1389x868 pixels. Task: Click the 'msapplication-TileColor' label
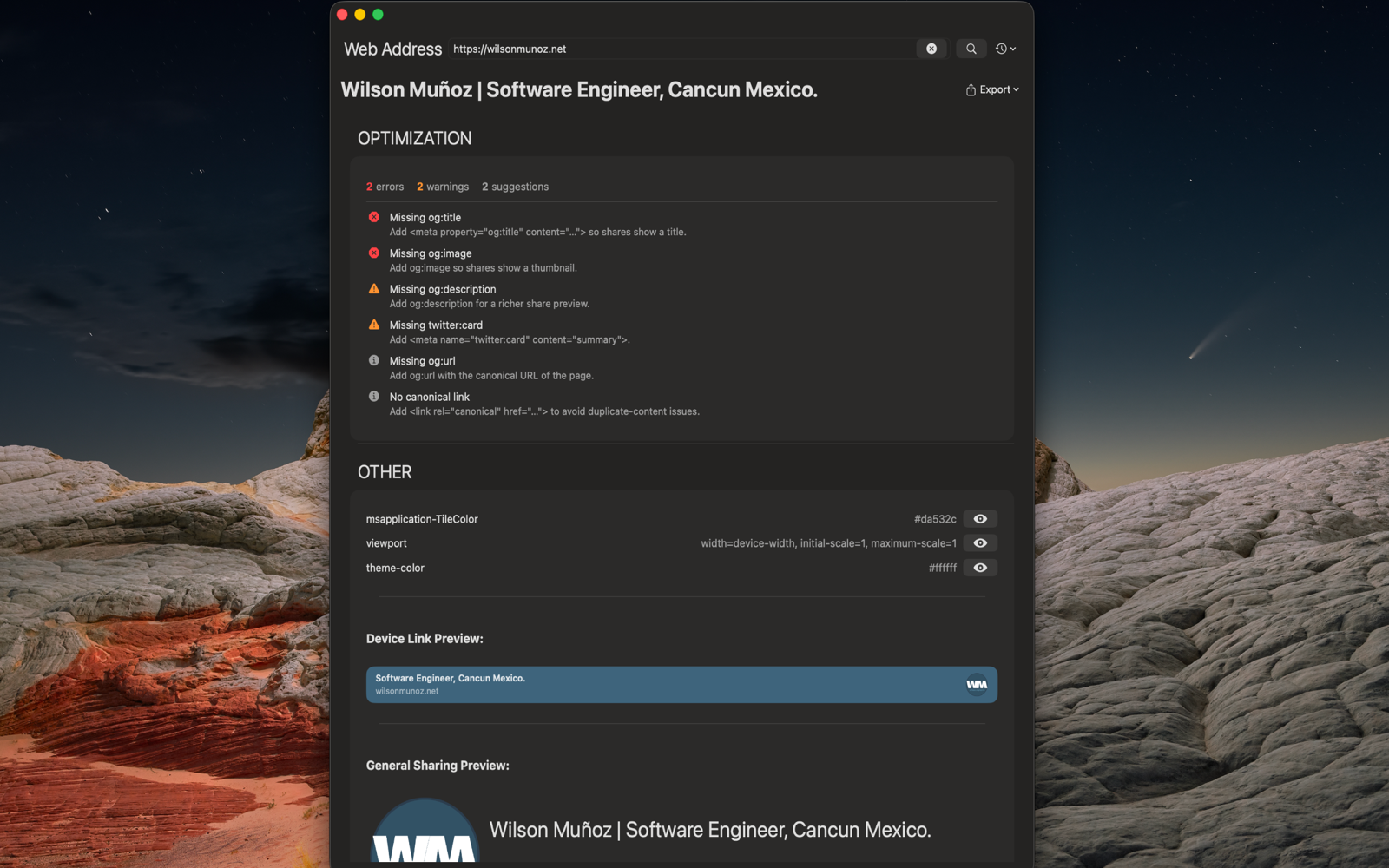click(x=422, y=519)
